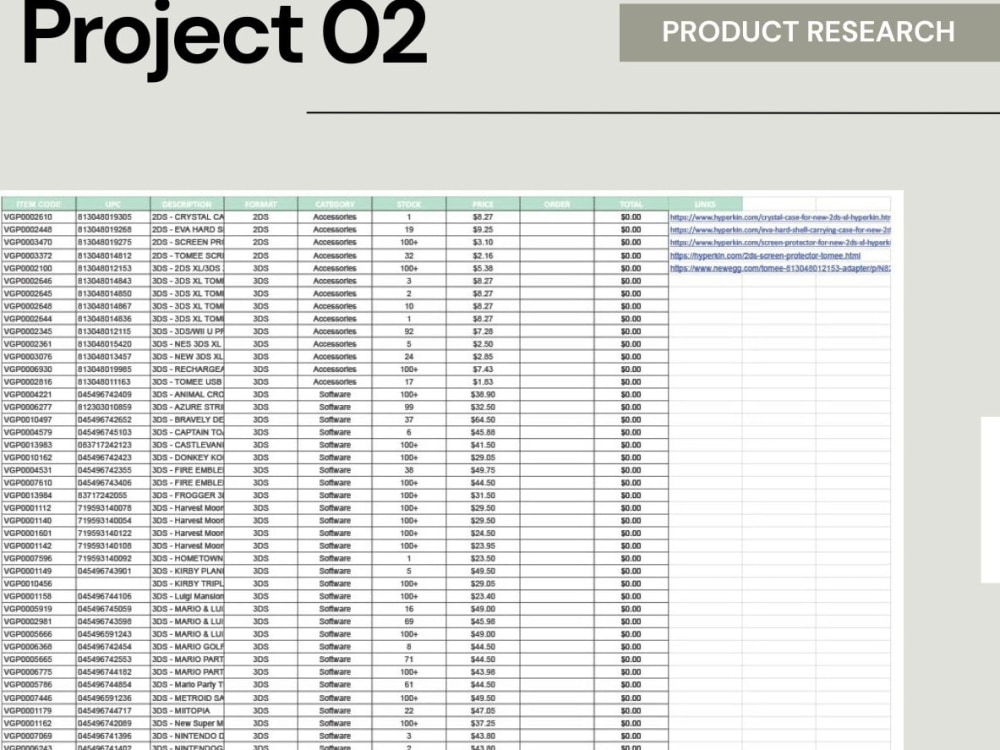Select the ITEM CODE column header
Image resolution: width=1000 pixels, height=750 pixels.
pos(39,204)
